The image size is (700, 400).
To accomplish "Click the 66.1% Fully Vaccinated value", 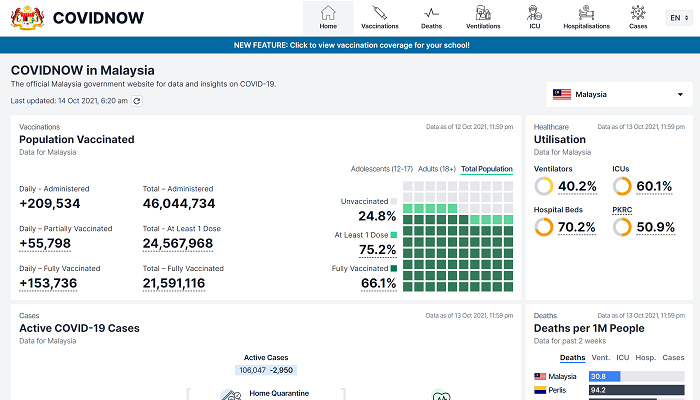I will click(379, 283).
